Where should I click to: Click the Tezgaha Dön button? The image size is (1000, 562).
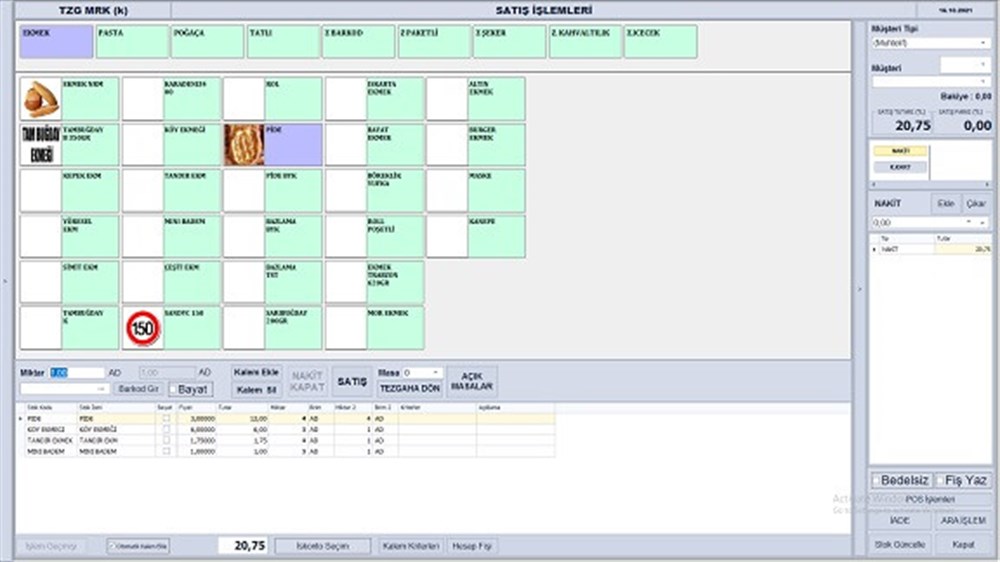pyautogui.click(x=410, y=388)
